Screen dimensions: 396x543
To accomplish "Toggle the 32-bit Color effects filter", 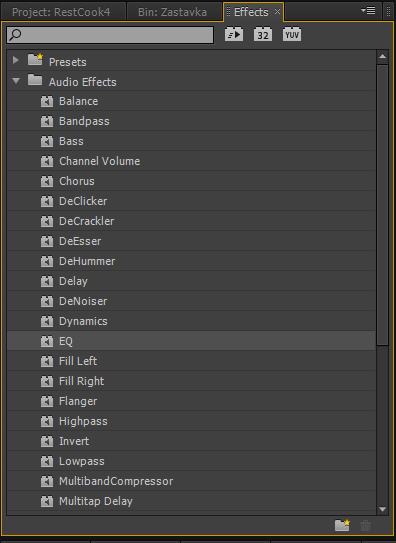I will 263,34.
